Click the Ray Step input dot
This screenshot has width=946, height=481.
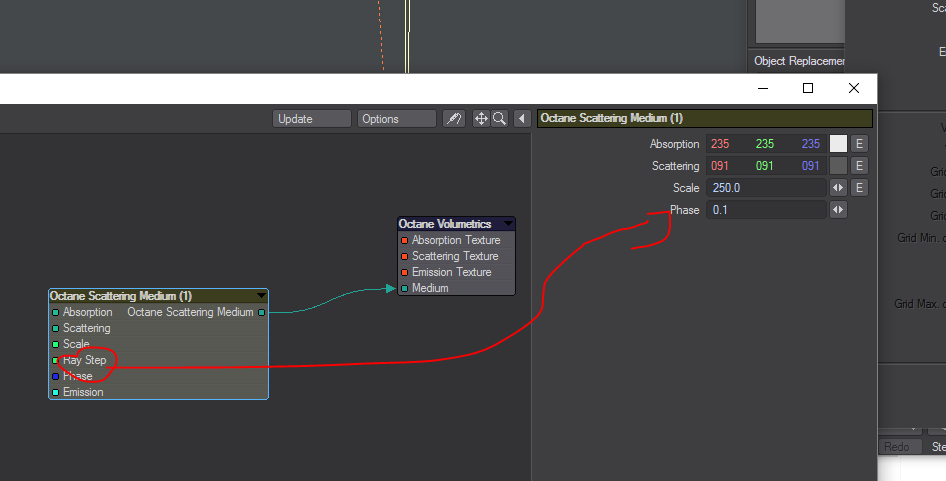(x=56, y=360)
